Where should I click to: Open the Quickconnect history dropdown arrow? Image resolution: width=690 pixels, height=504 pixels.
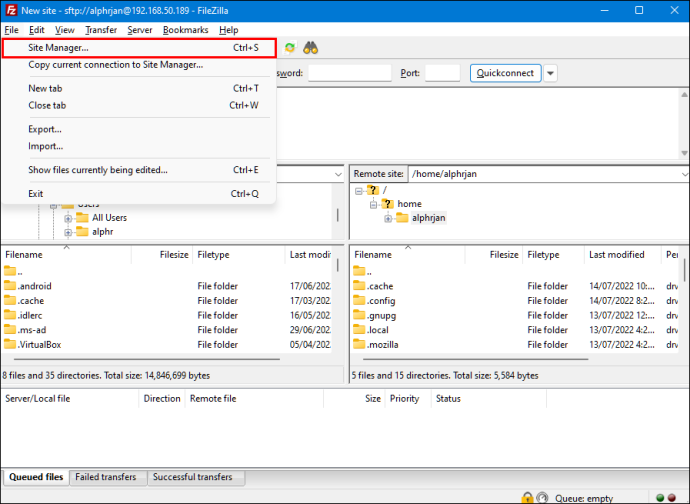point(551,73)
